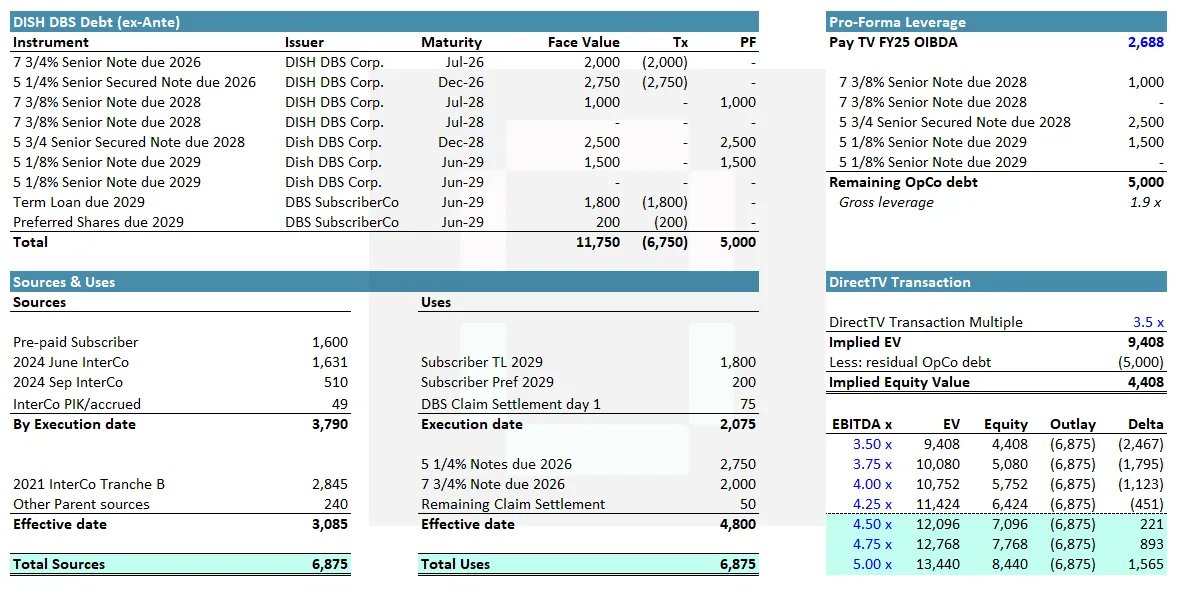
Task: Click the 'EBITDA x' column heading
Action: (862, 424)
